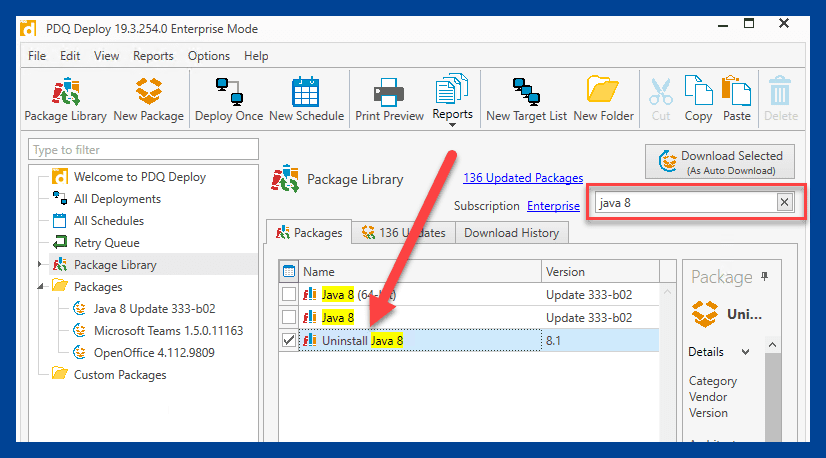826x458 pixels.
Task: Click the Delete trash can icon
Action: tap(780, 91)
